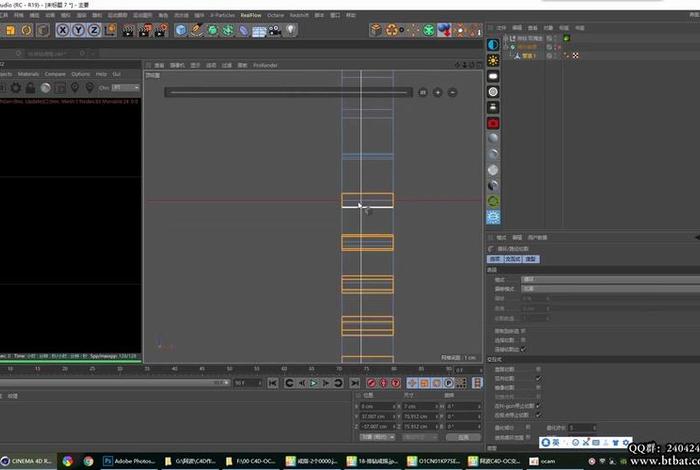Click the orange gear emitter icon

392,30
